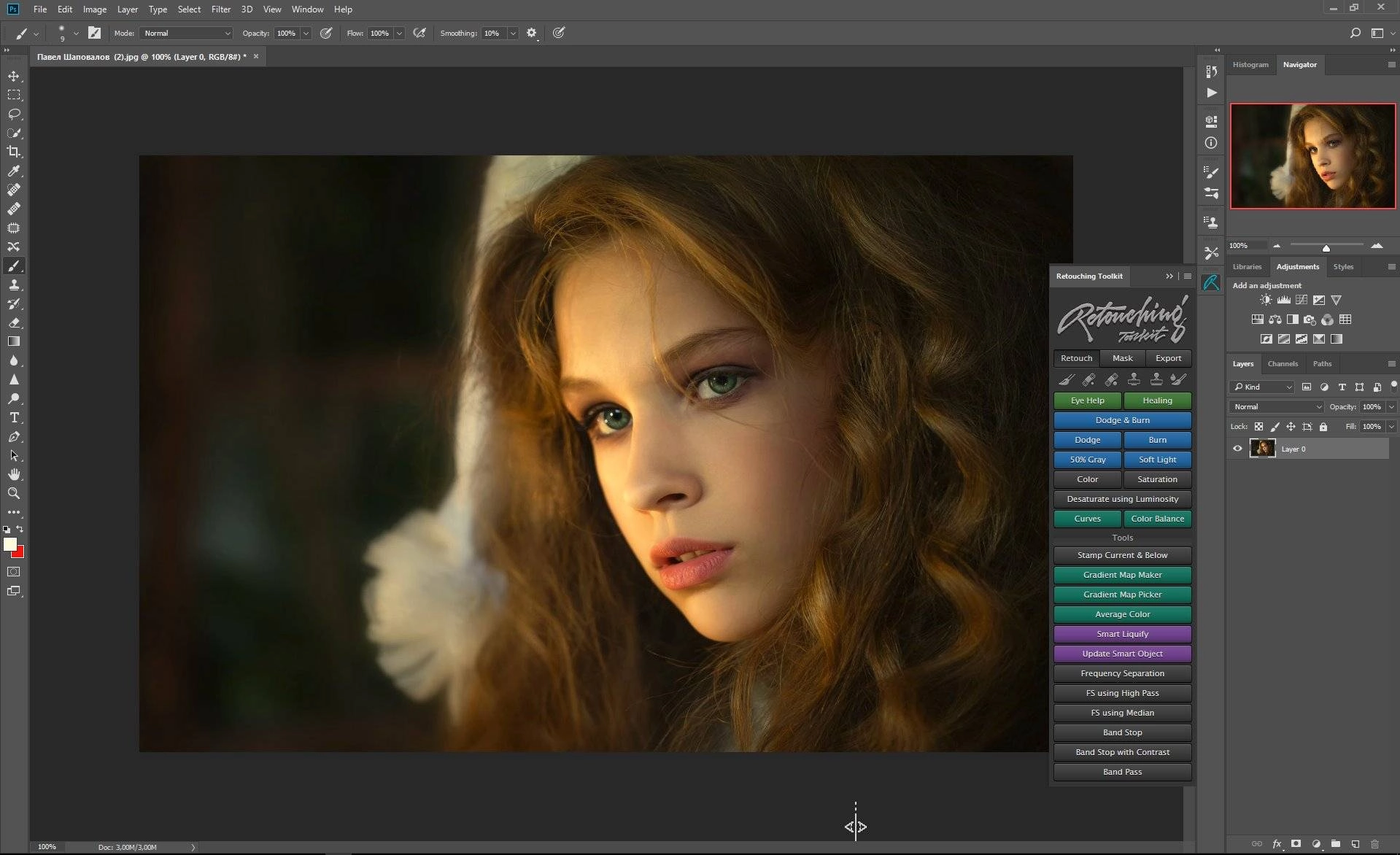Toggle the brush settings panel button
The height and width of the screenshot is (855, 1400).
tap(94, 33)
